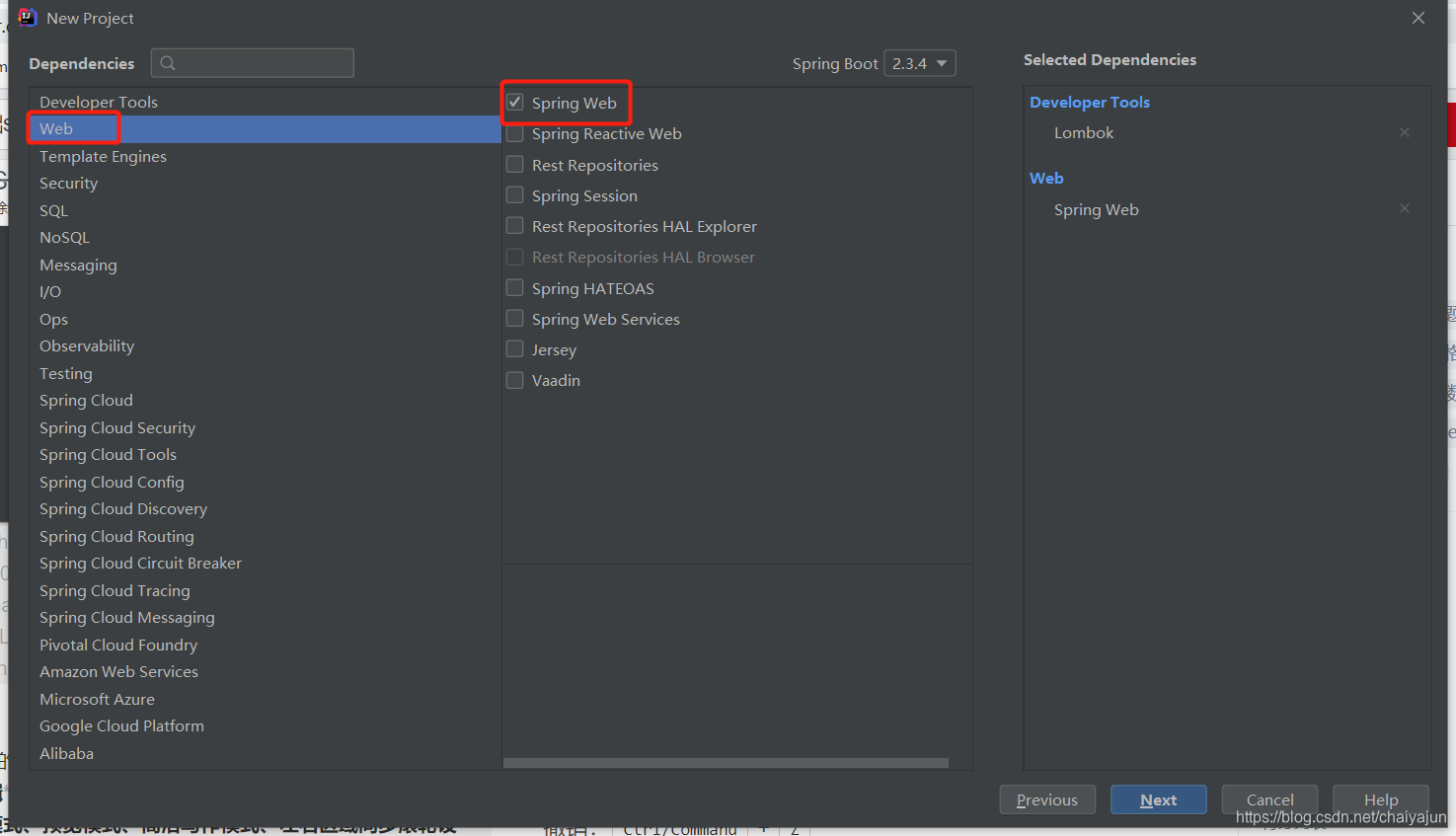Click the IntelliJ IDEA logo icon
Screen dimensions: 1456x836
tap(27, 18)
